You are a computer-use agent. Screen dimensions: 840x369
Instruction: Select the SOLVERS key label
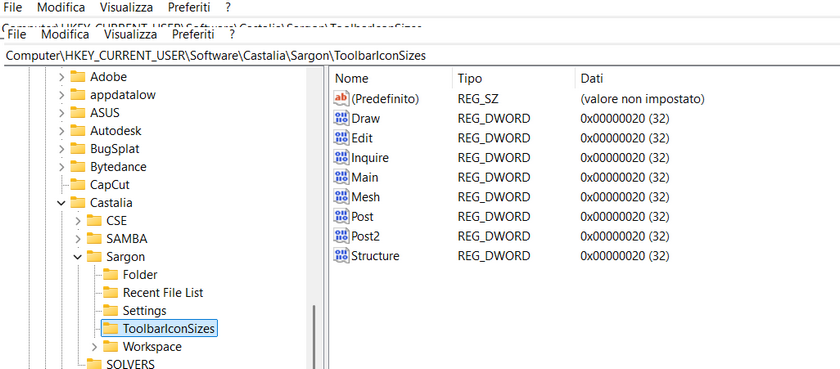[131, 364]
